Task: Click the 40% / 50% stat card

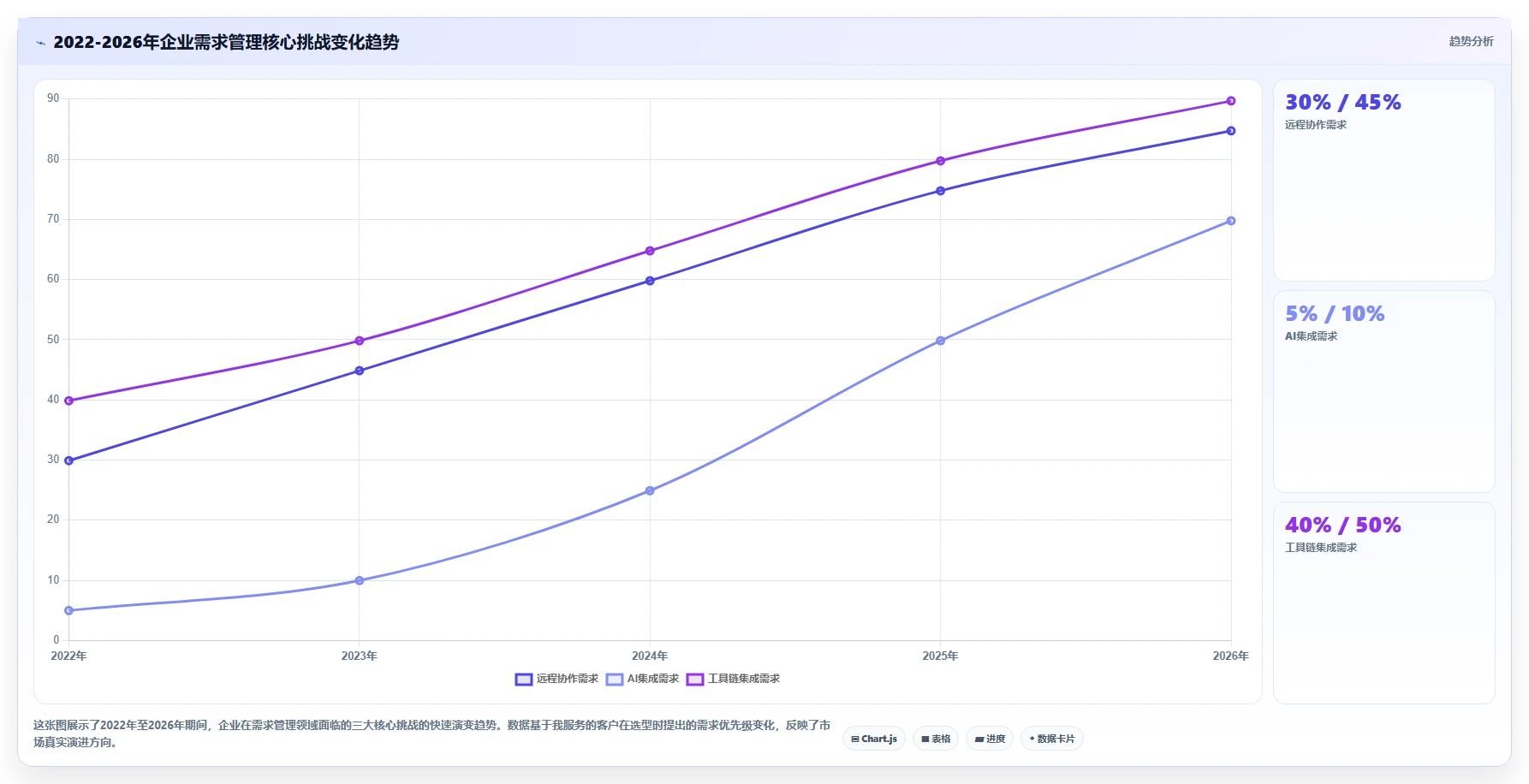Action: click(1383, 603)
